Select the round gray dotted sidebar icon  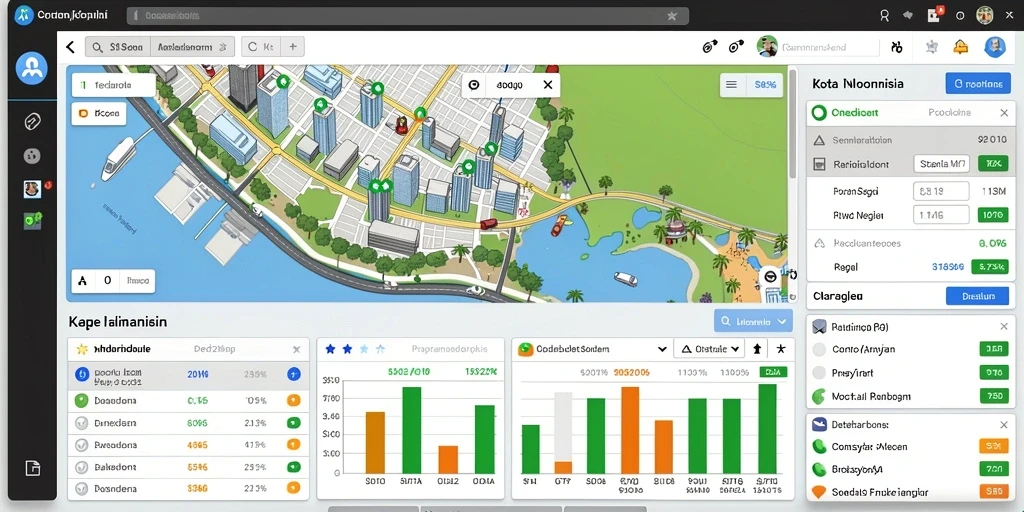click(32, 155)
